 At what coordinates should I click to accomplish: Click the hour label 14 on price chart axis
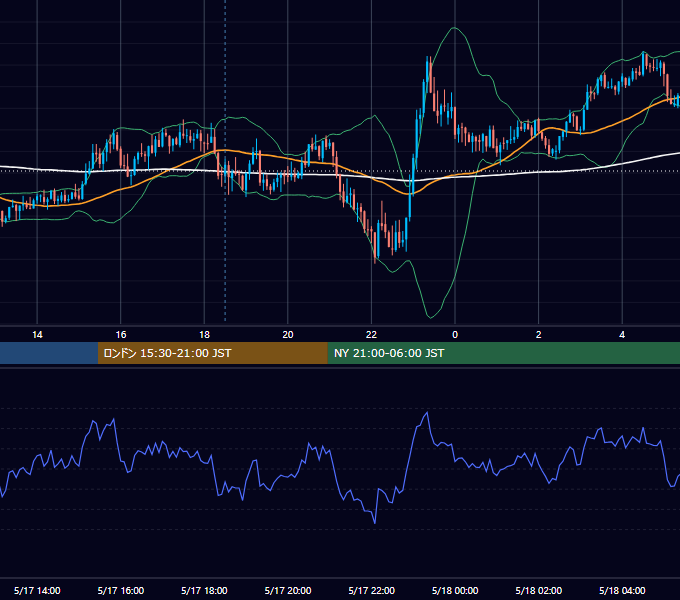(37, 335)
